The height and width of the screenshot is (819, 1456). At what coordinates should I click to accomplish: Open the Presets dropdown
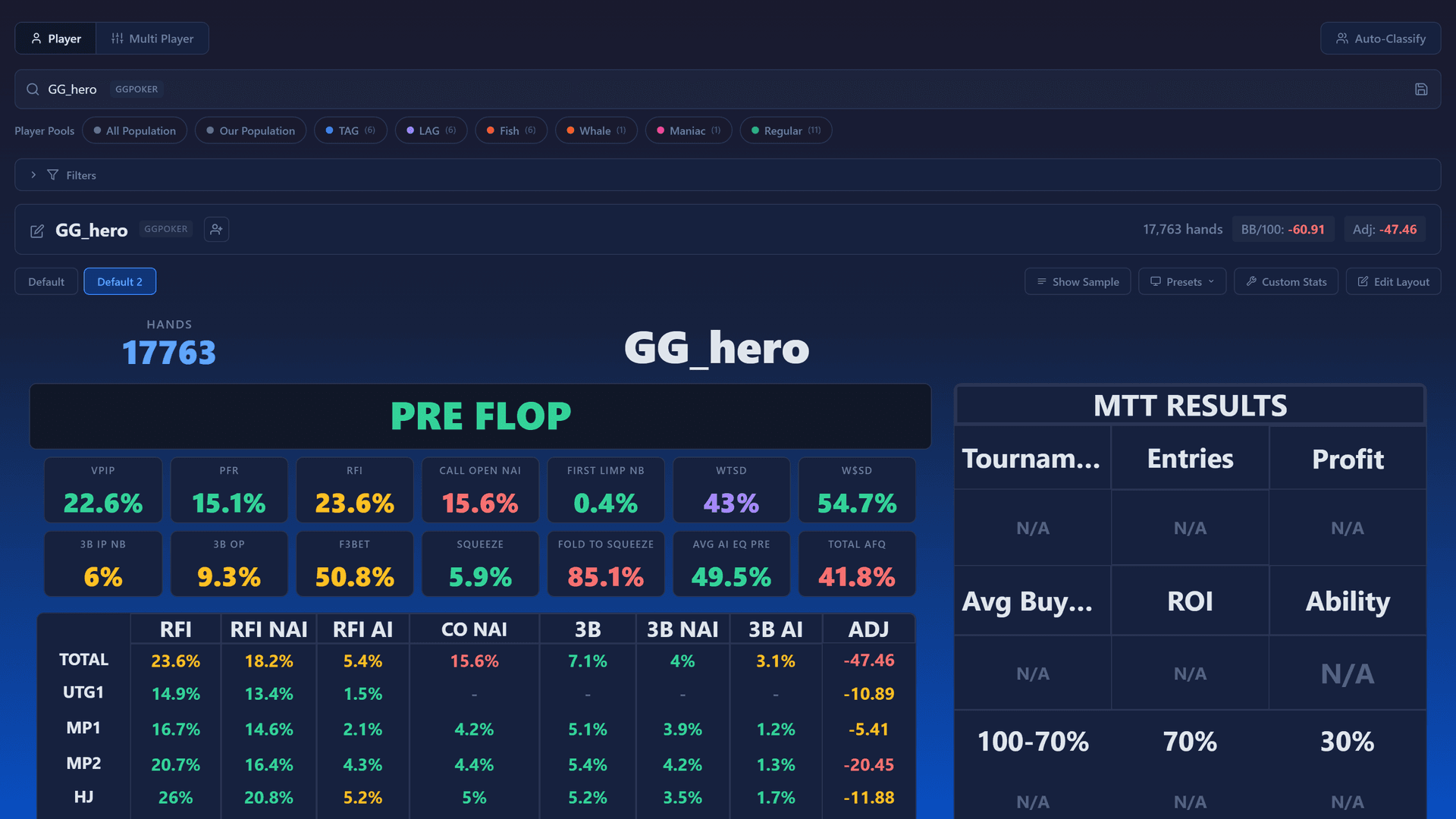tap(1182, 281)
